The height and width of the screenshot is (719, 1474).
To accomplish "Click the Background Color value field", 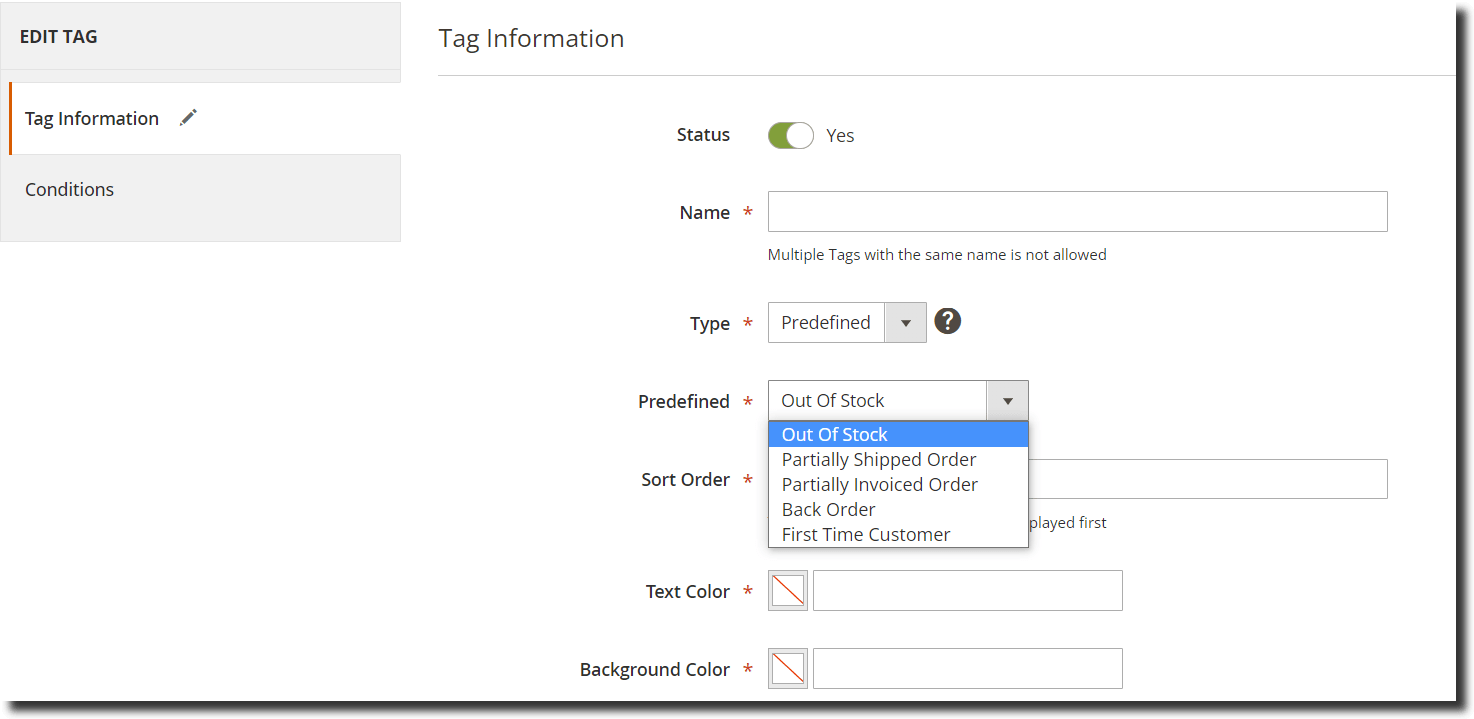I will click(x=967, y=669).
